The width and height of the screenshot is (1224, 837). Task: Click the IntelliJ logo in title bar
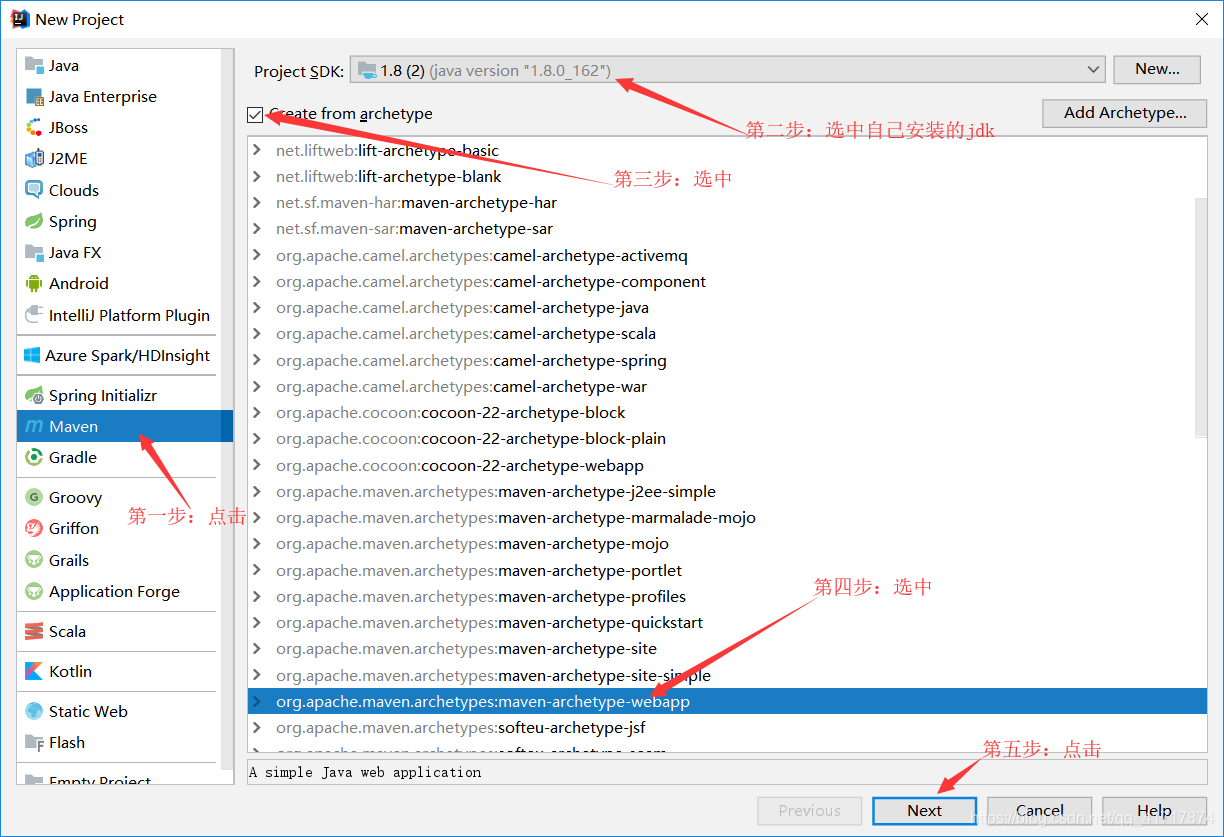tap(20, 19)
